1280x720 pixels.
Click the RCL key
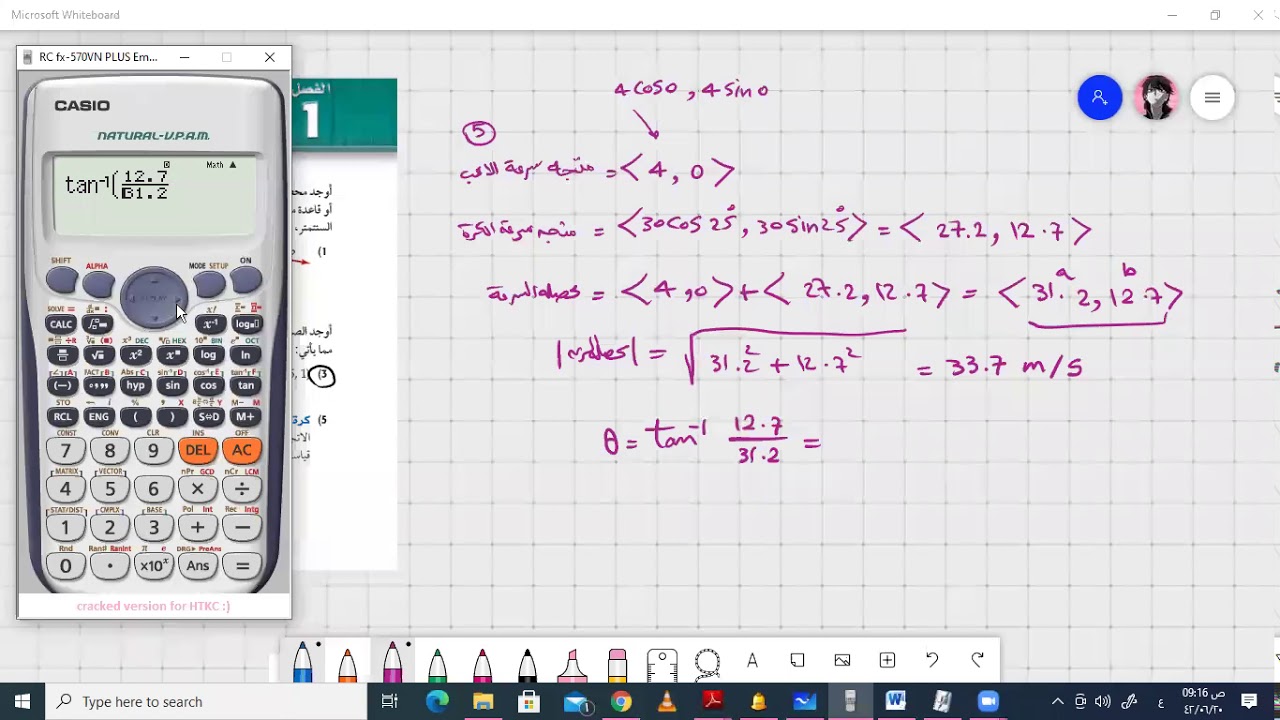pyautogui.click(x=62, y=416)
